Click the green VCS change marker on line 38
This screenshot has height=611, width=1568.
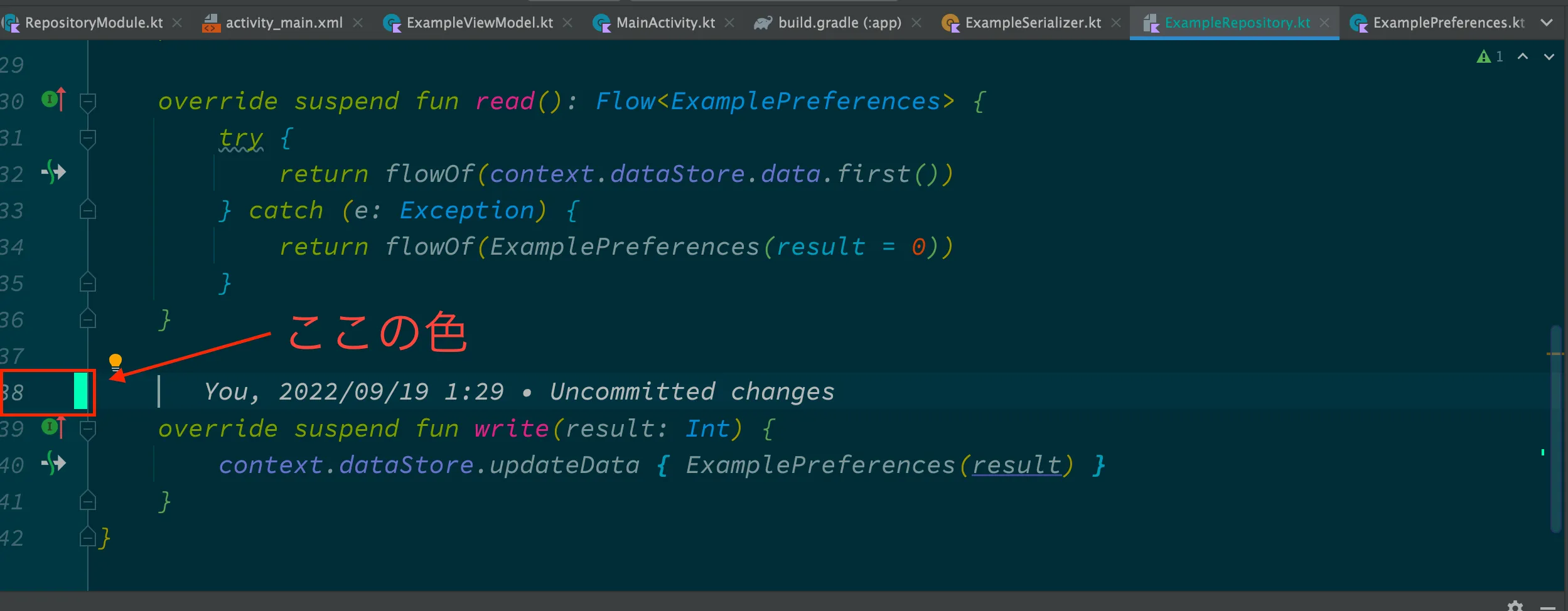click(80, 391)
